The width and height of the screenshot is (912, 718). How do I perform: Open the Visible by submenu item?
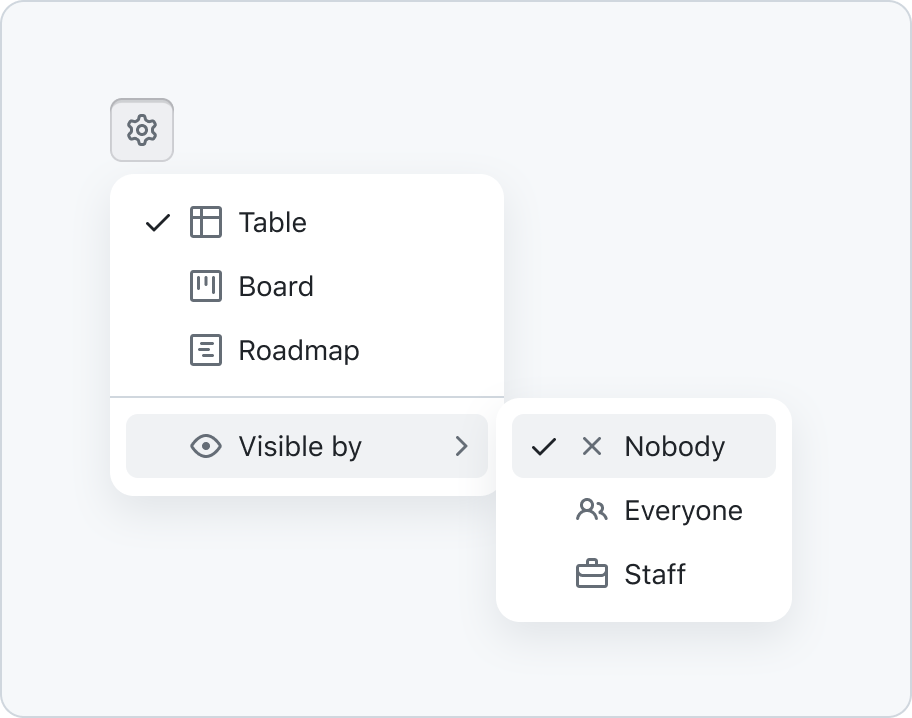click(x=307, y=446)
